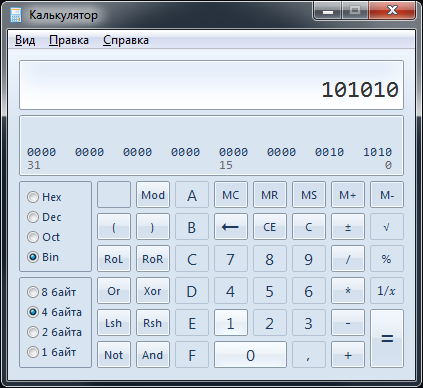Click the MC memory clear button
This screenshot has height=388, width=423.
click(231, 195)
